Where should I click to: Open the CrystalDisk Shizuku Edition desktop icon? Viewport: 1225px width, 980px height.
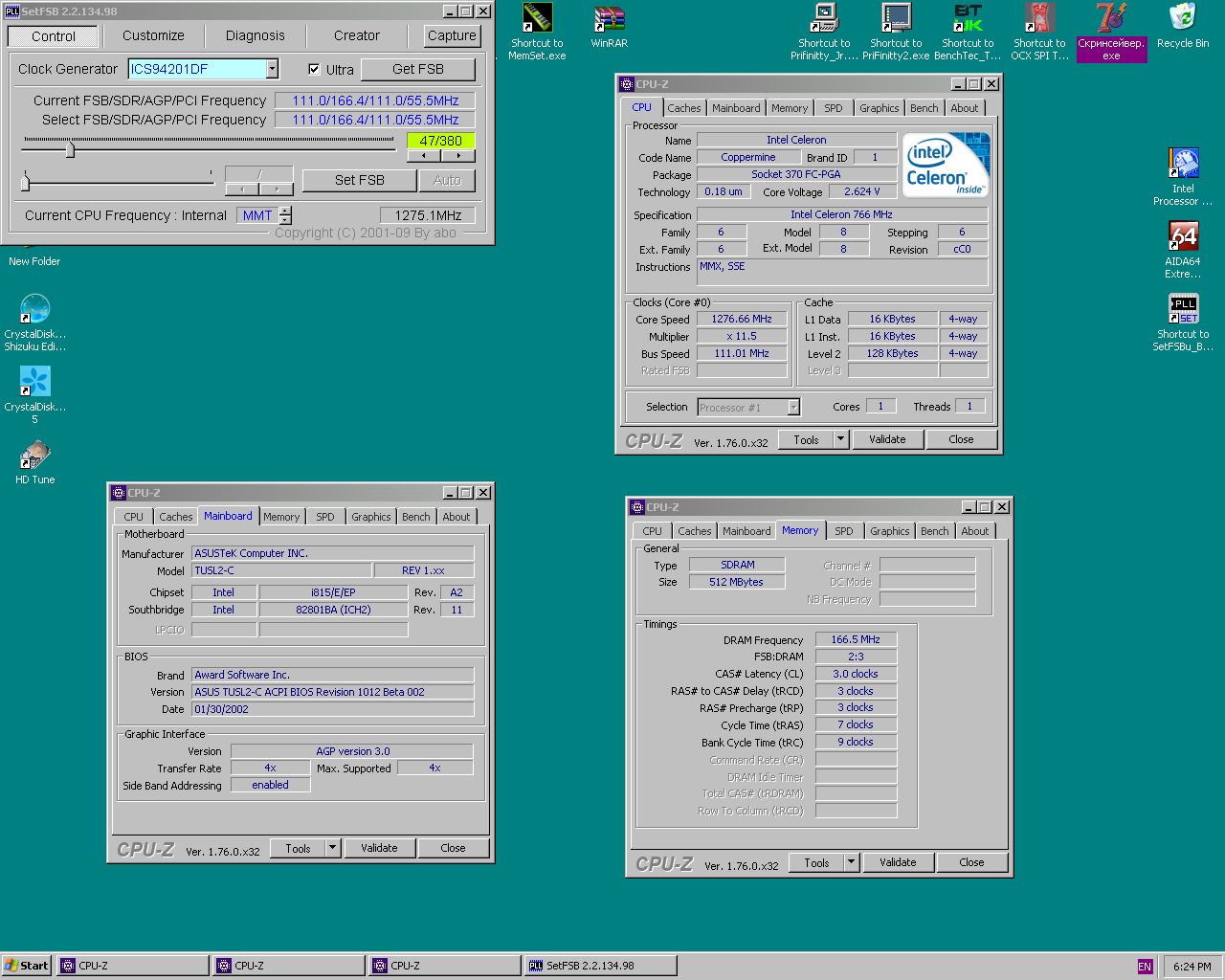click(x=34, y=323)
